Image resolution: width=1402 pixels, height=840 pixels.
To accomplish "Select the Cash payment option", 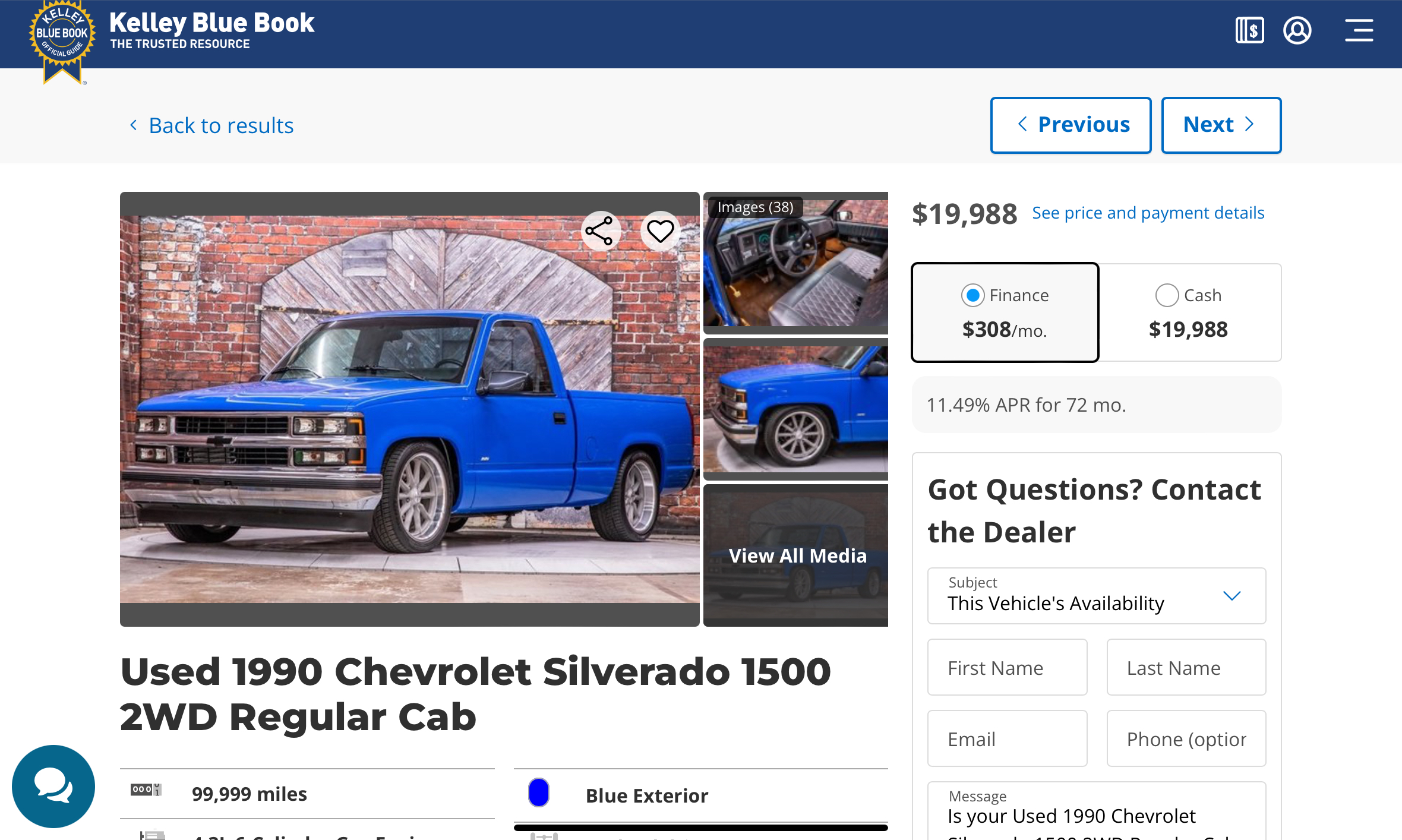I will pos(1189,312).
